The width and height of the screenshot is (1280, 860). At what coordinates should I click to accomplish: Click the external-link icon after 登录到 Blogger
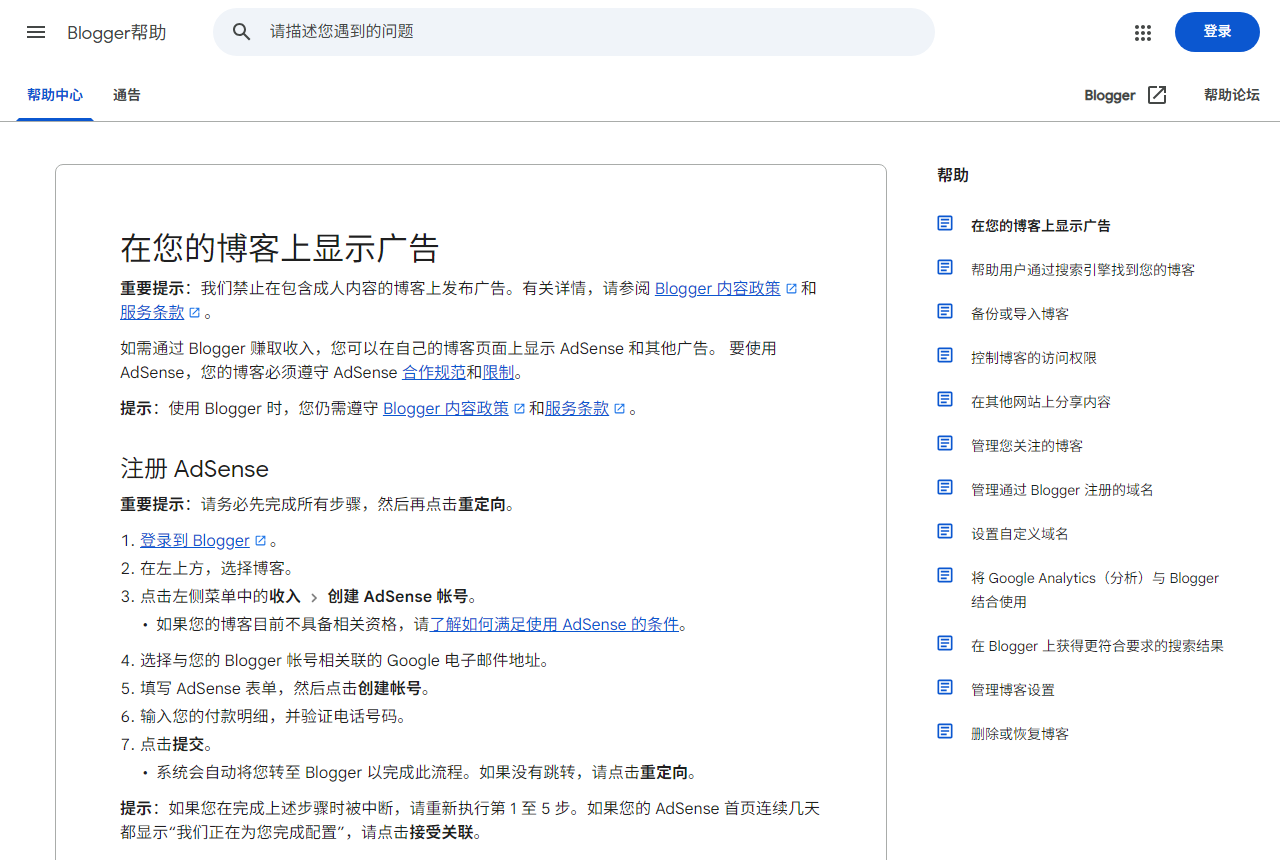pyautogui.click(x=260, y=541)
